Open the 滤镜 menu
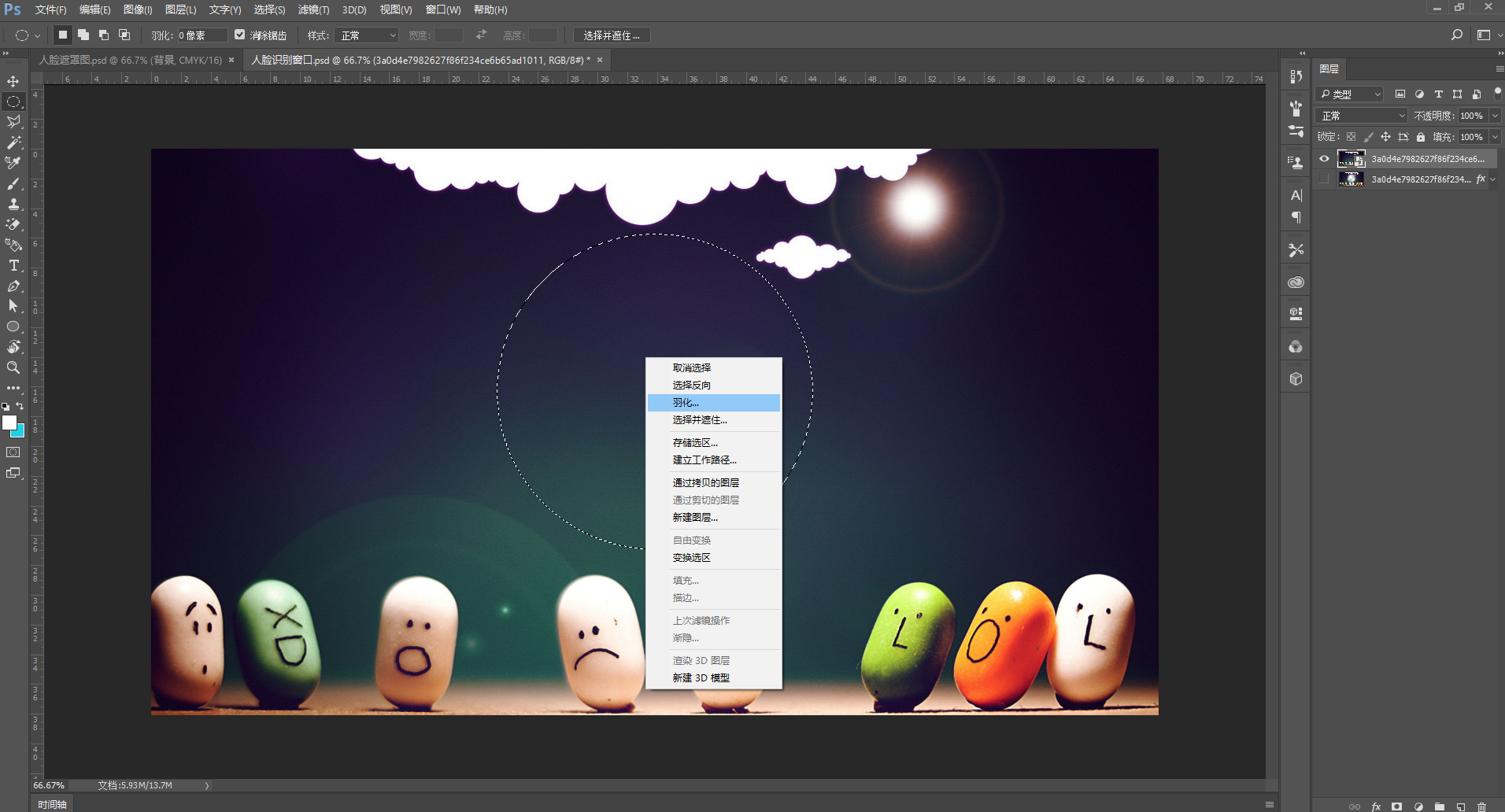1505x812 pixels. click(x=314, y=9)
